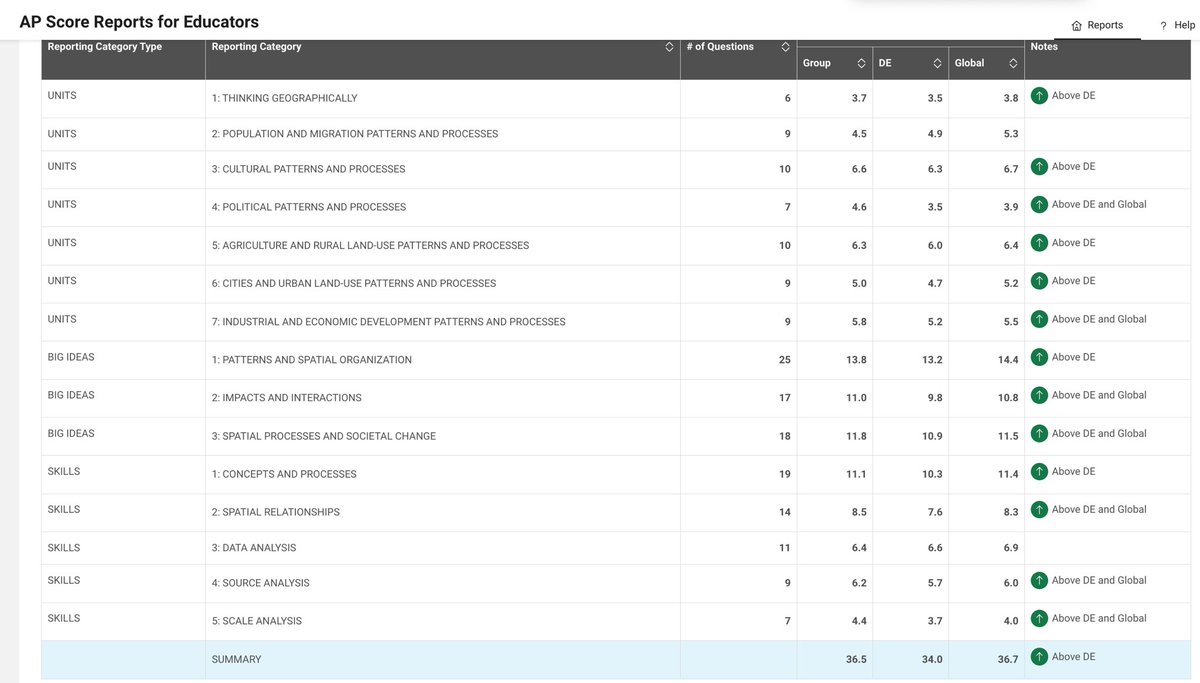Select '3: DATA ANALYSIS' skill text

pyautogui.click(x=254, y=548)
